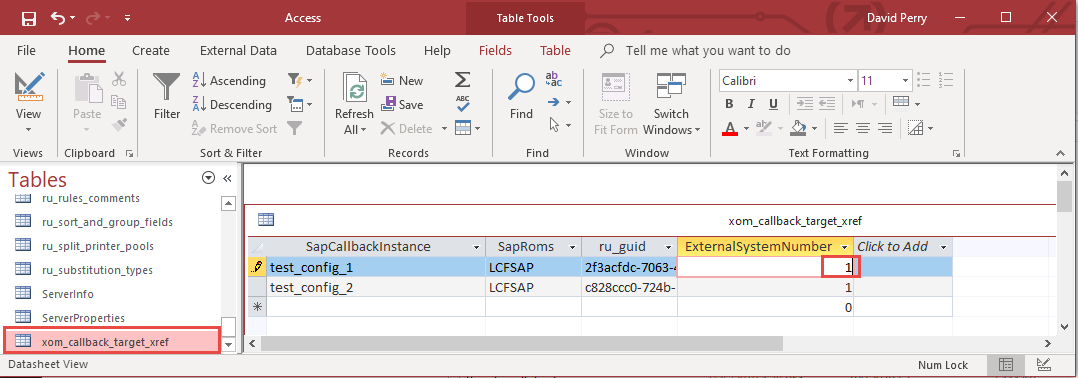Align text center in formatting group
The width and height of the screenshot is (1078, 378).
point(862,128)
